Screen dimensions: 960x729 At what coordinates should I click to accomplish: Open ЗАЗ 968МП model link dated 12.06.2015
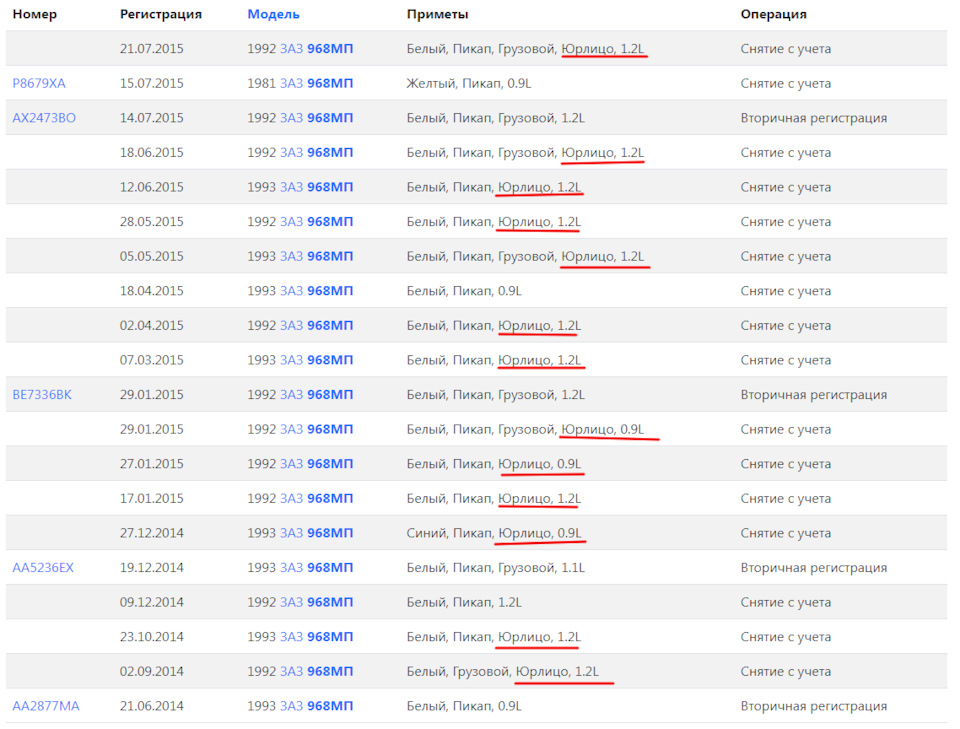(317, 187)
